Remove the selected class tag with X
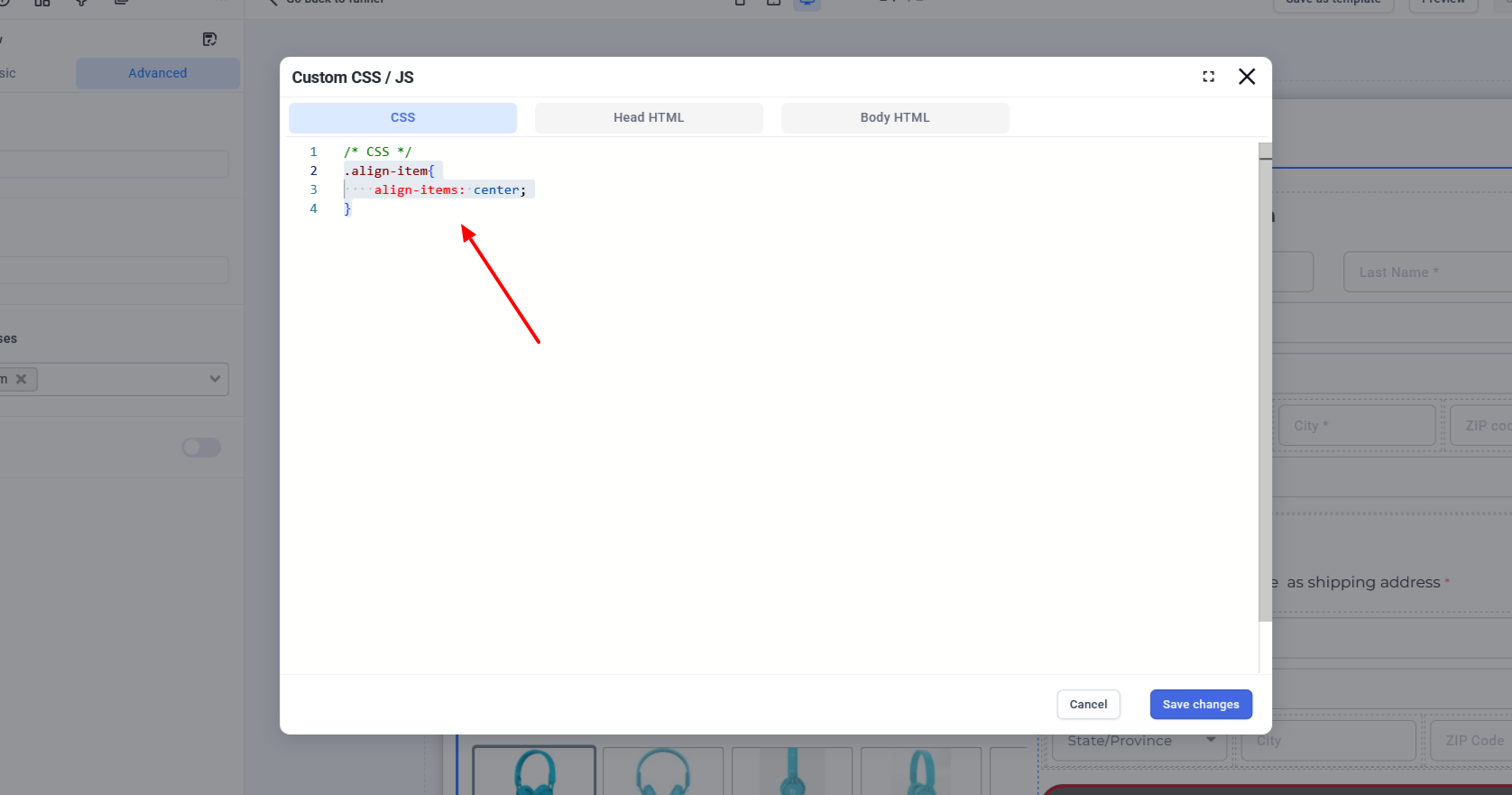Image resolution: width=1512 pixels, height=795 pixels. pos(22,379)
